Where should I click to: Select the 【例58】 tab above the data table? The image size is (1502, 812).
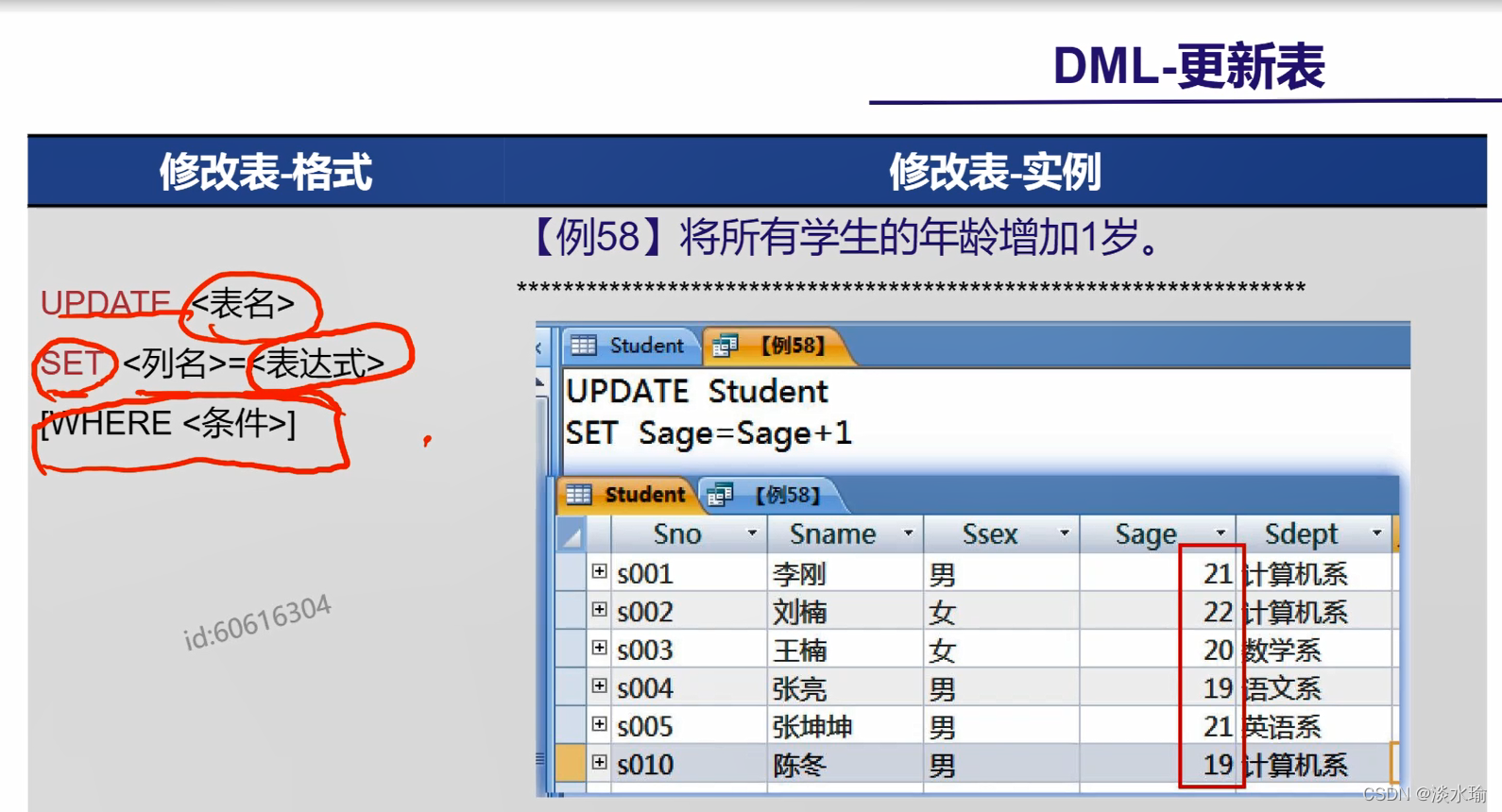(771, 495)
